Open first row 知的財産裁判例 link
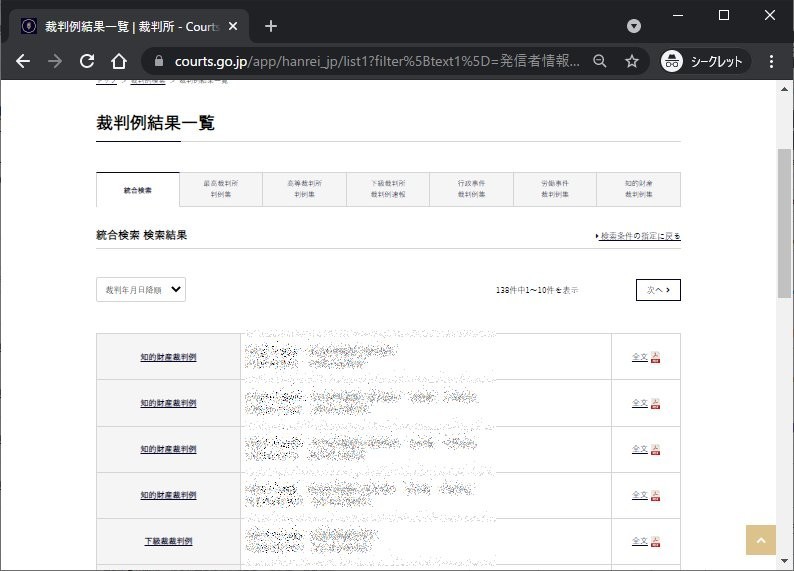794x571 pixels. [168, 357]
